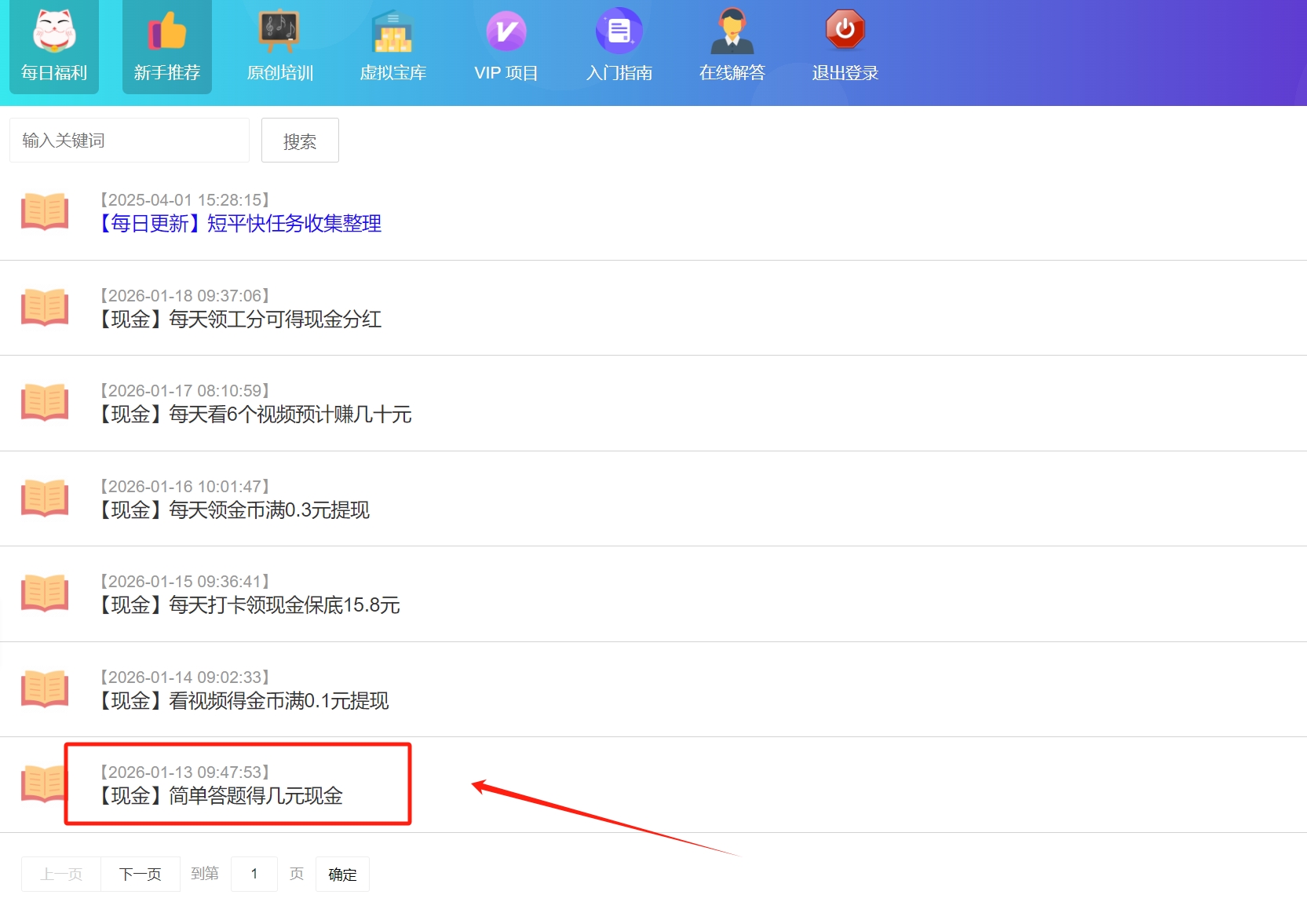Click the 输入关键词 search input field
The width and height of the screenshot is (1307, 924).
pos(130,141)
